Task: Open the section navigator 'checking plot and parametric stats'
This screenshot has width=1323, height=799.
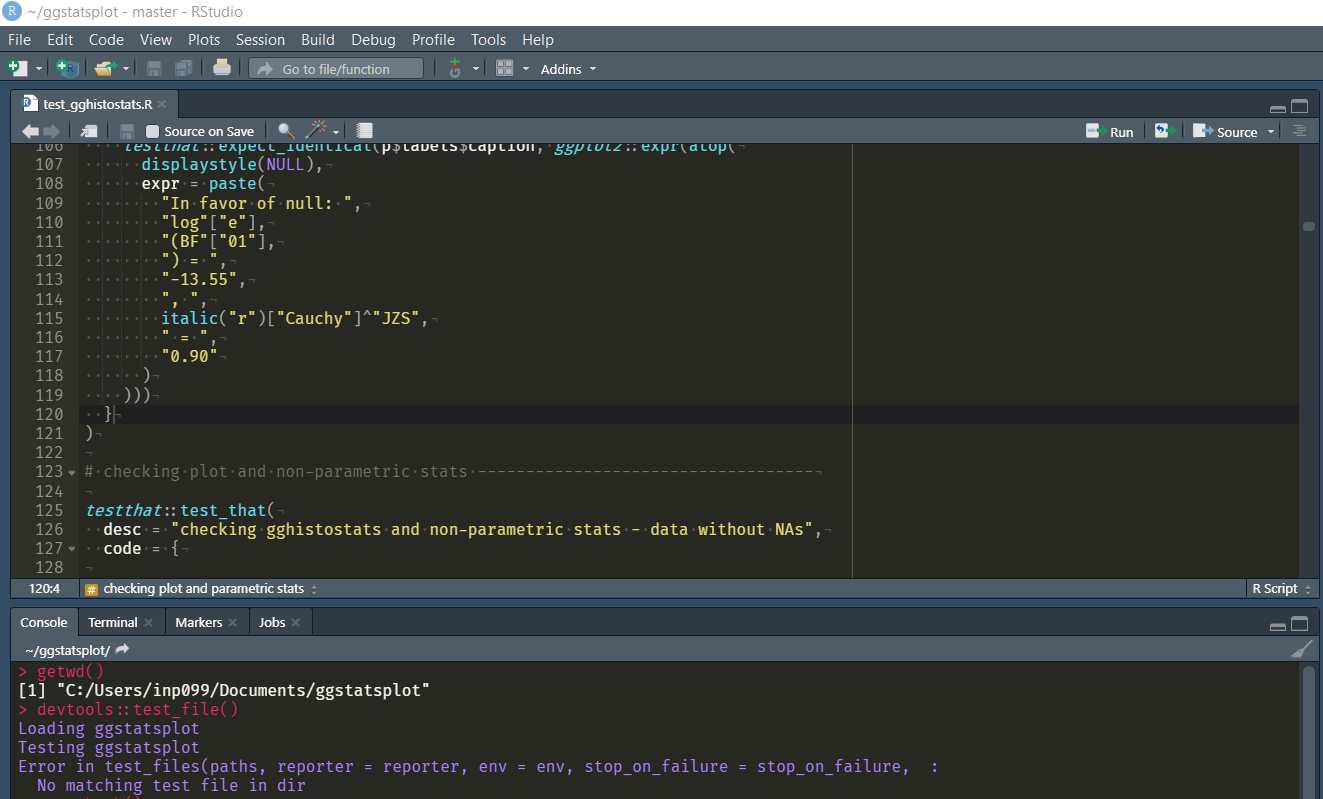Action: [x=202, y=589]
